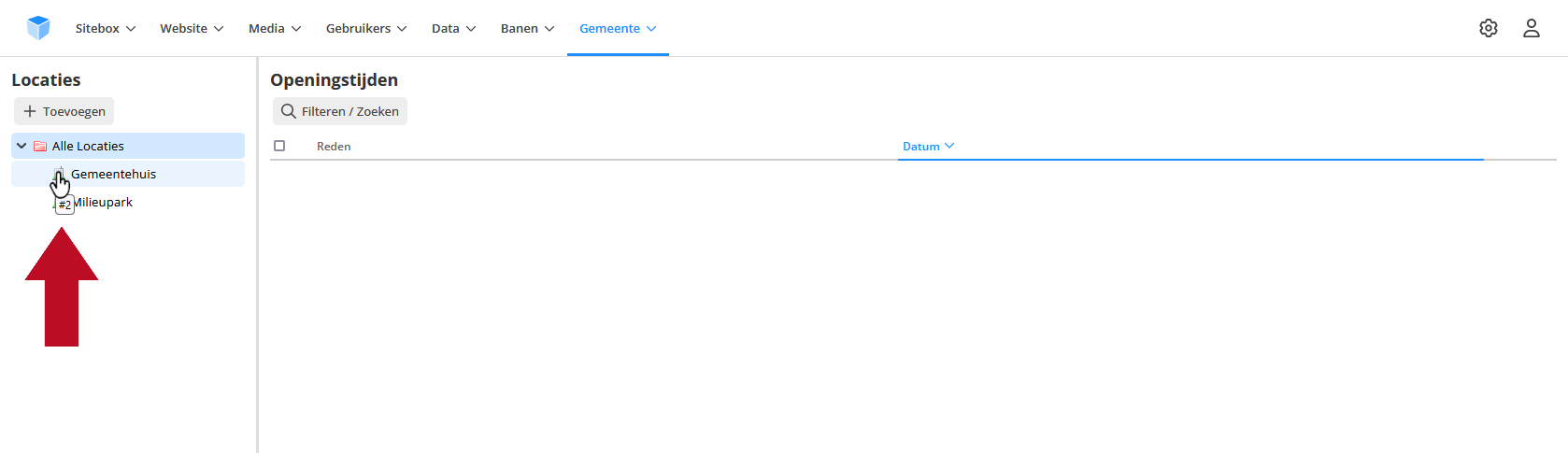
Task: Sort by the Datum column header
Action: pyautogui.click(x=928, y=147)
